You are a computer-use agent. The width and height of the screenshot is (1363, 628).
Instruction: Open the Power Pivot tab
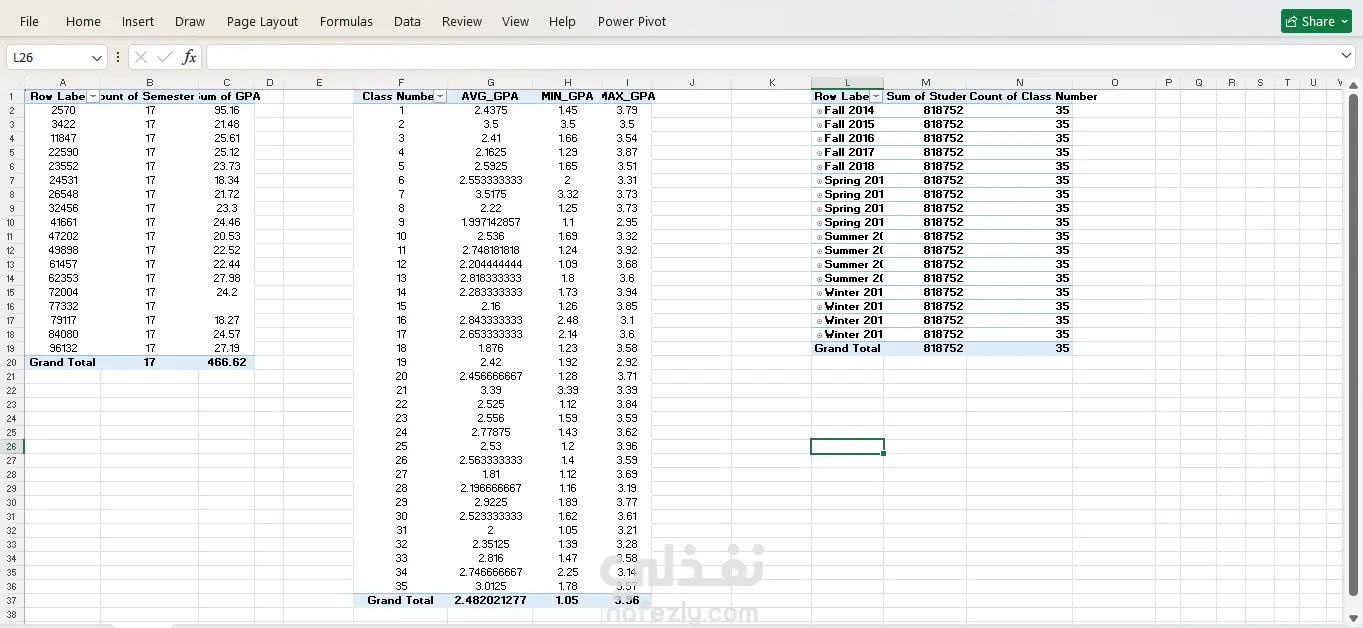tap(632, 21)
